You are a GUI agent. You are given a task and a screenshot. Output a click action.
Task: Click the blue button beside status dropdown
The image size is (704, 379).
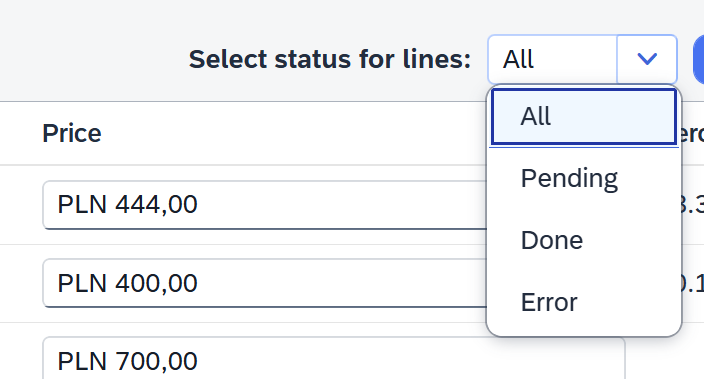699,59
